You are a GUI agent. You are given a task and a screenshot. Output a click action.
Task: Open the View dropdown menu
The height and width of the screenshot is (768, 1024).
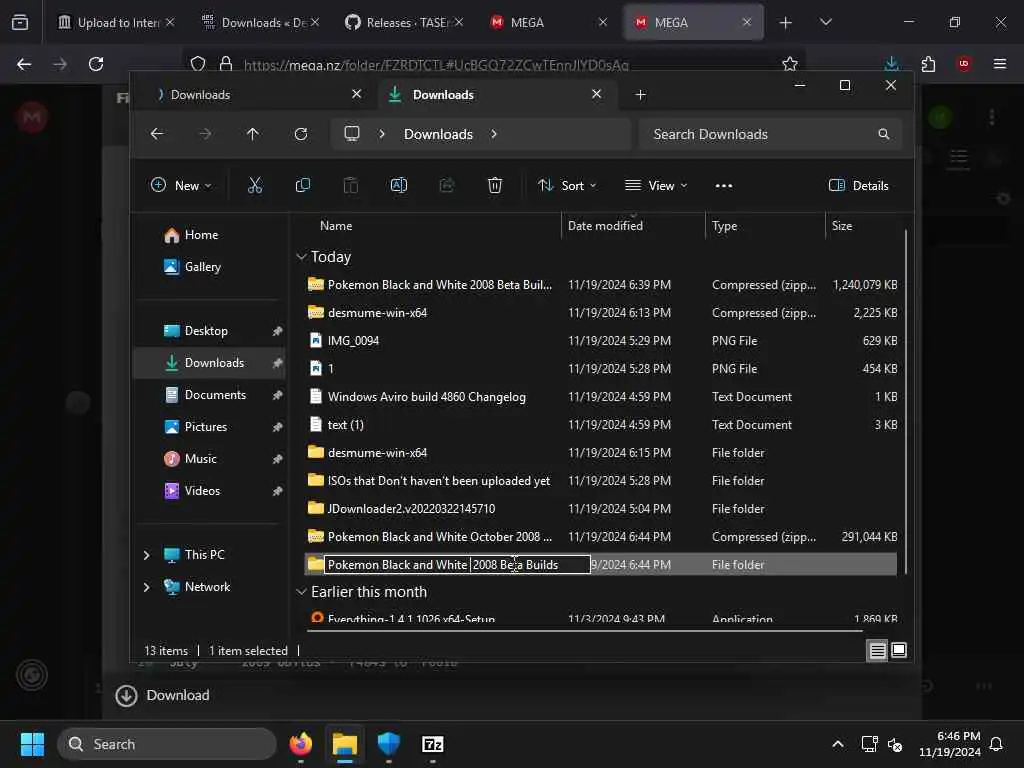pos(656,185)
